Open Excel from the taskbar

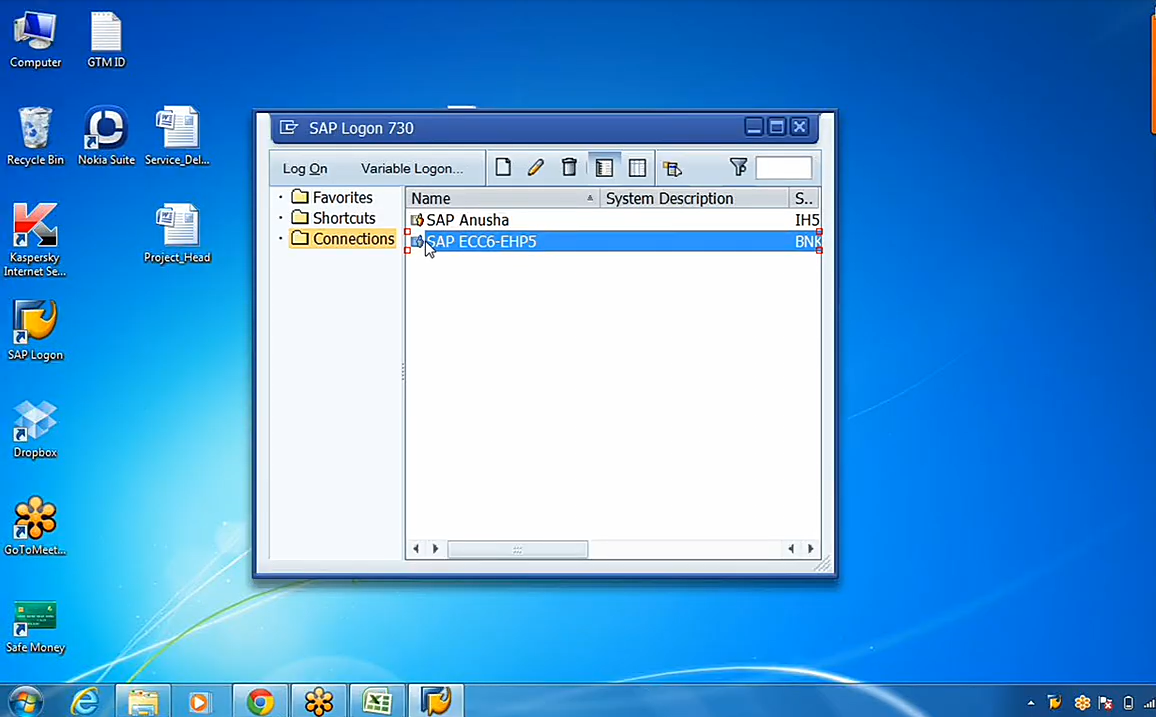[x=377, y=702]
